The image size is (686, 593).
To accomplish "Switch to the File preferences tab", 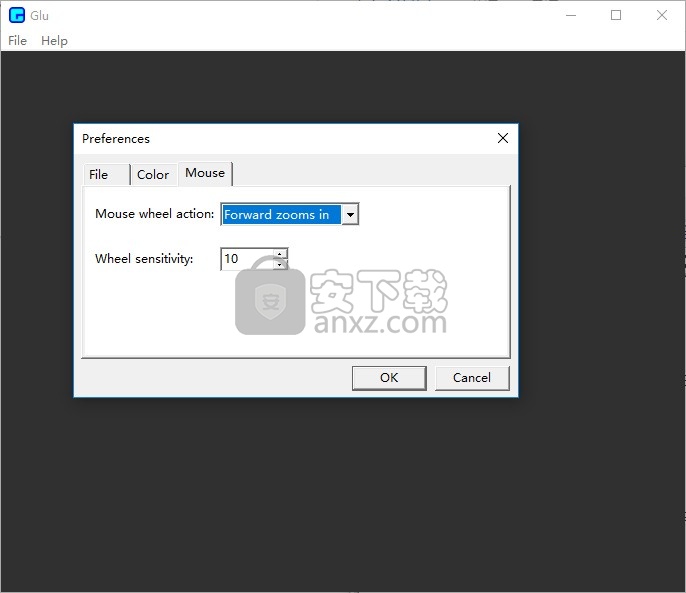I will point(99,175).
